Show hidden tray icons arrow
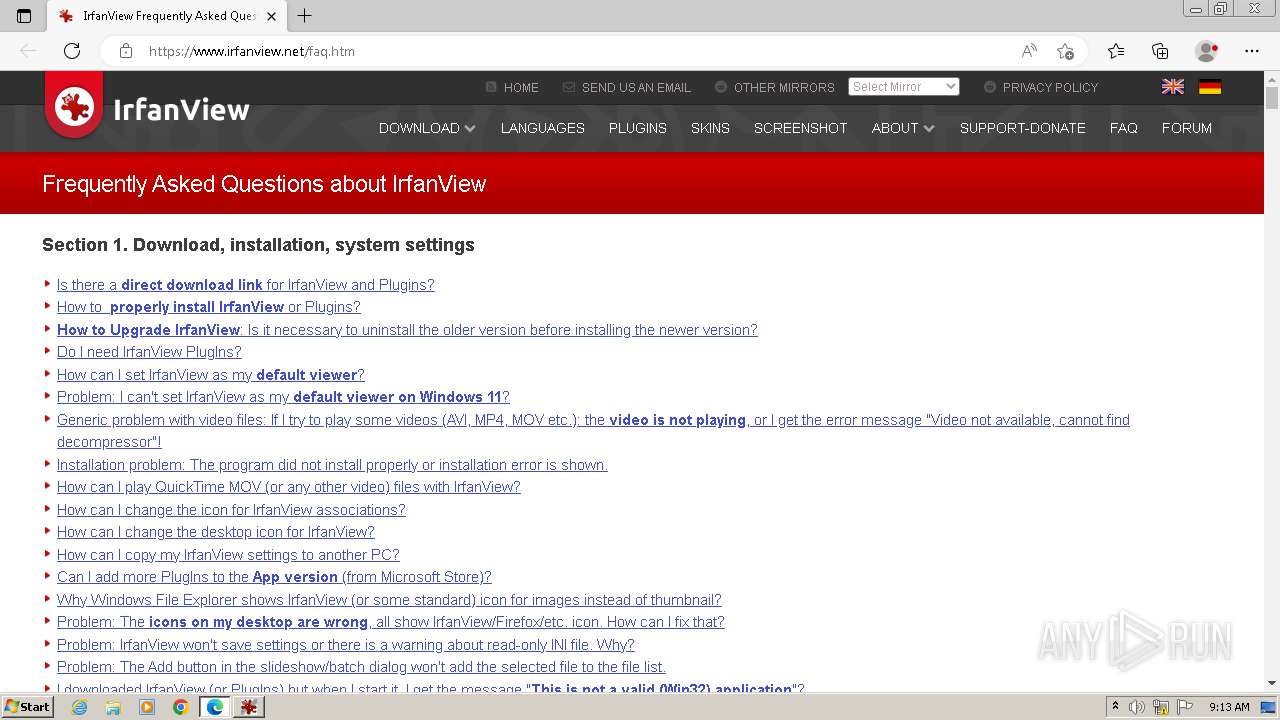The image size is (1280, 720). point(1115,707)
